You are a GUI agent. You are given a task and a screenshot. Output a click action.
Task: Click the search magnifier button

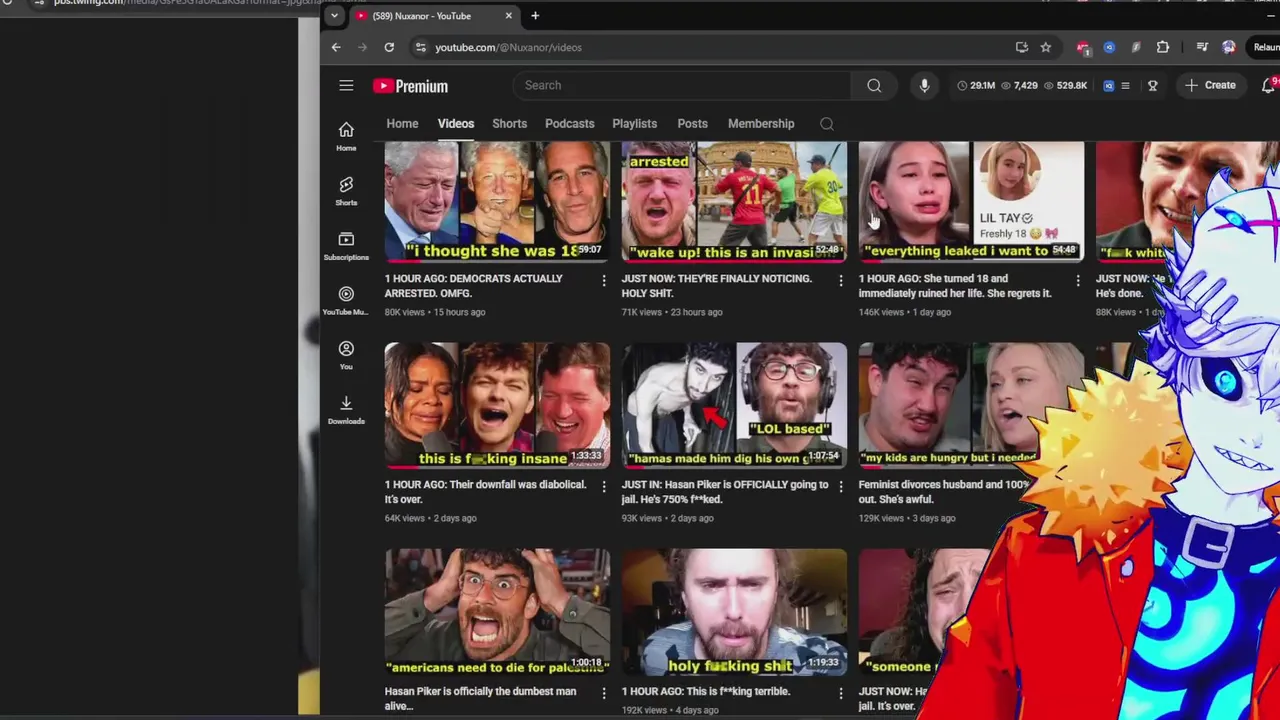click(x=874, y=86)
